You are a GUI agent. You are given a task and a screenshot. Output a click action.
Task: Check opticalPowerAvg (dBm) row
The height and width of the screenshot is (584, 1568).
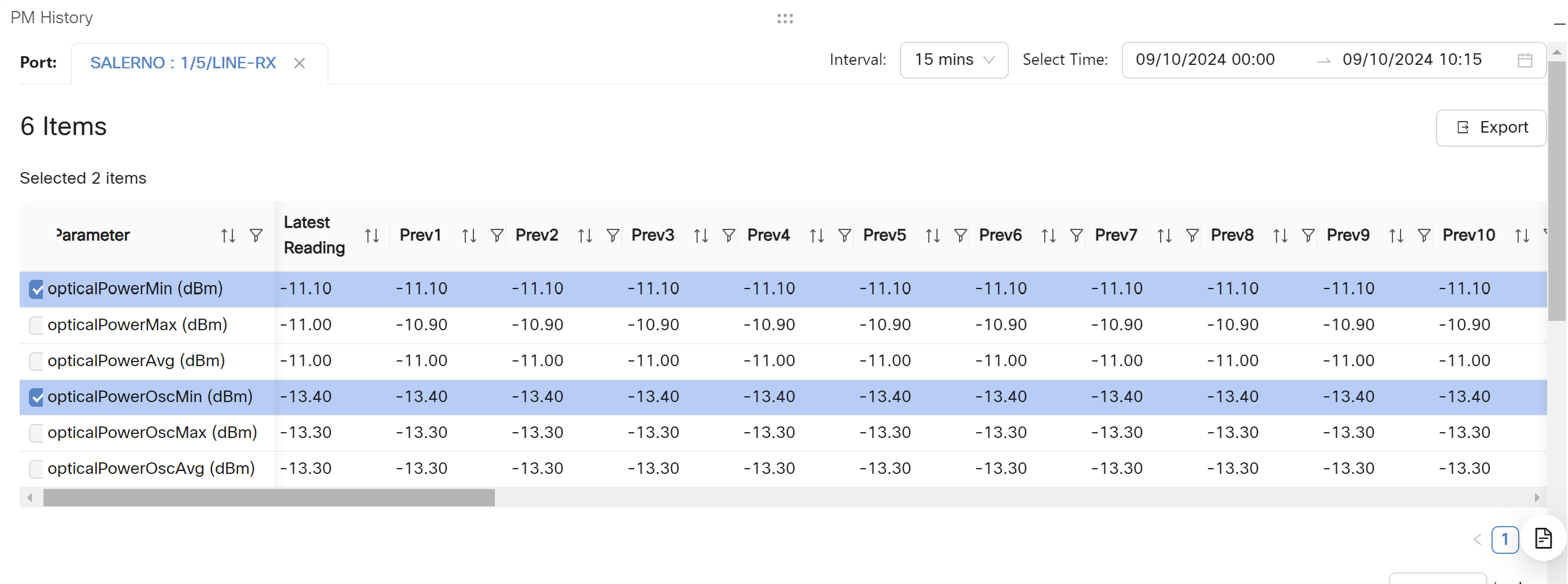click(x=36, y=362)
